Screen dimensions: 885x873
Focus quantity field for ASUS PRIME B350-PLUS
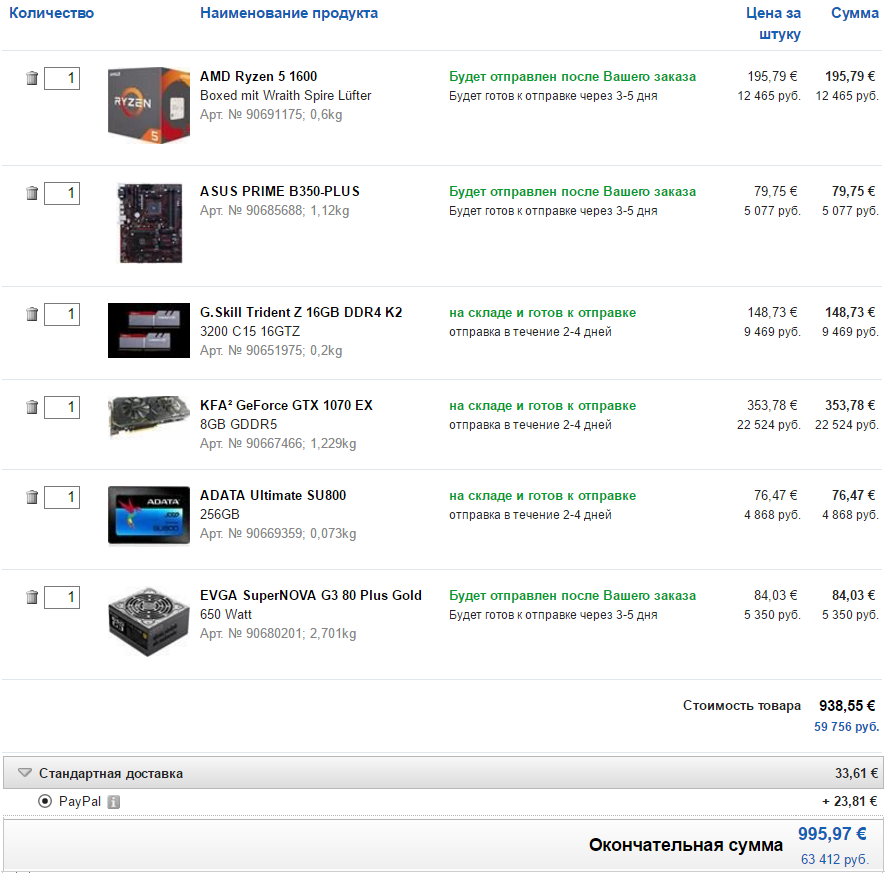(62, 193)
